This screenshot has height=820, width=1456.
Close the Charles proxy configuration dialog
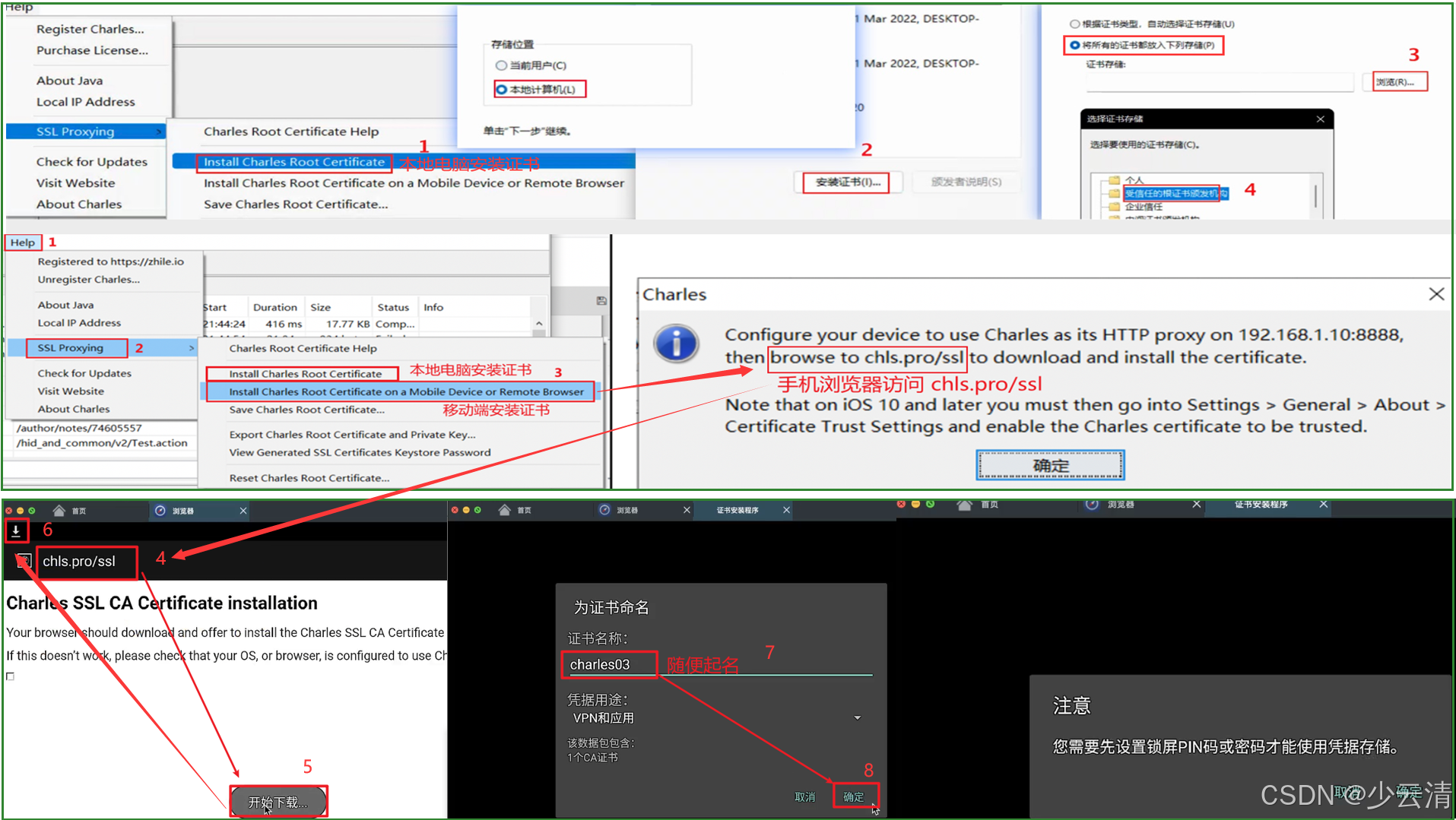(1435, 294)
